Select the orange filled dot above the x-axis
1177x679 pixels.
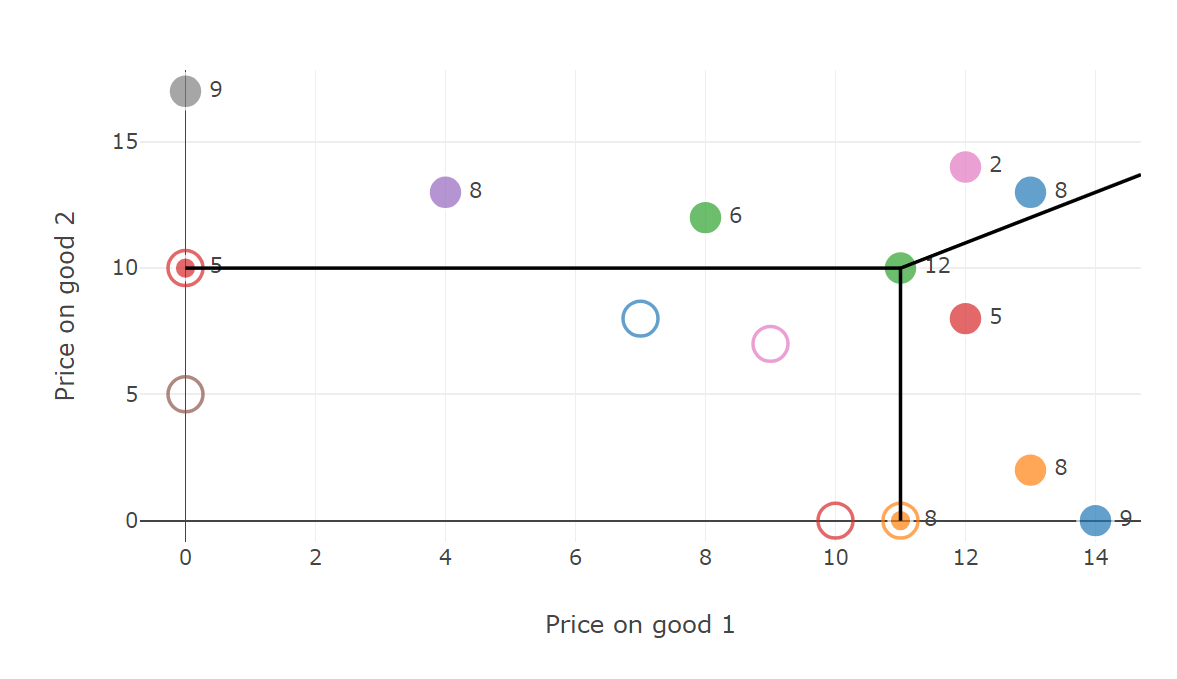pyautogui.click(x=1030, y=470)
